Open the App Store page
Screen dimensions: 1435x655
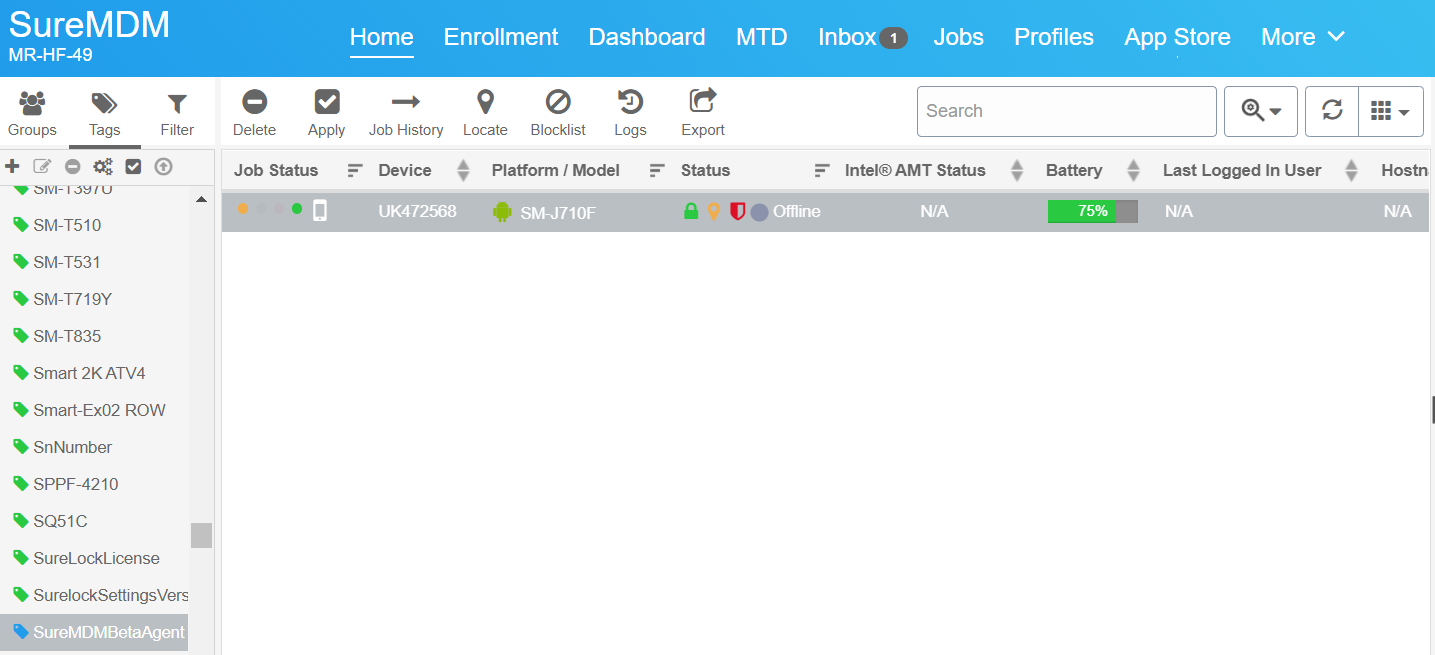(1177, 37)
